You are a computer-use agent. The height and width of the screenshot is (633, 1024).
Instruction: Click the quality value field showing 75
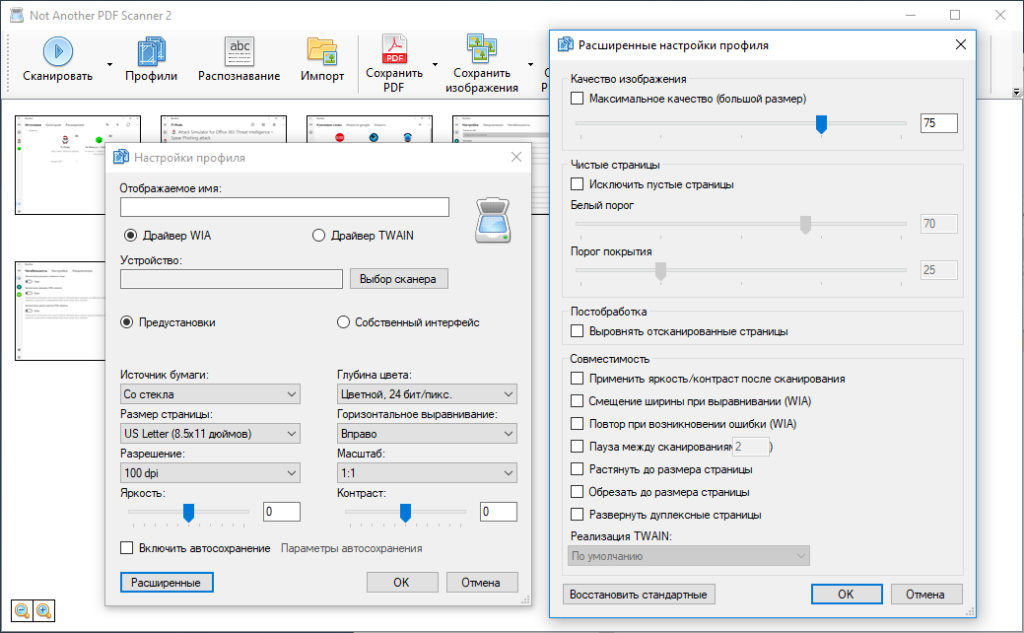click(939, 123)
